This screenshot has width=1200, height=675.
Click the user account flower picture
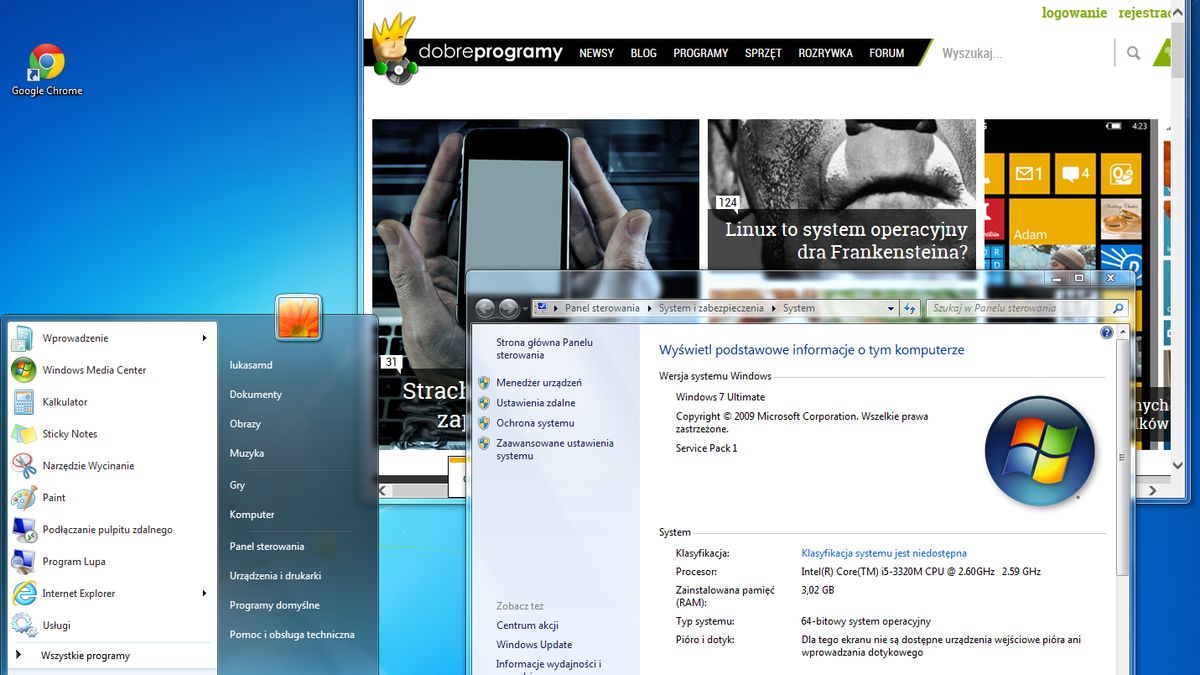coord(299,318)
